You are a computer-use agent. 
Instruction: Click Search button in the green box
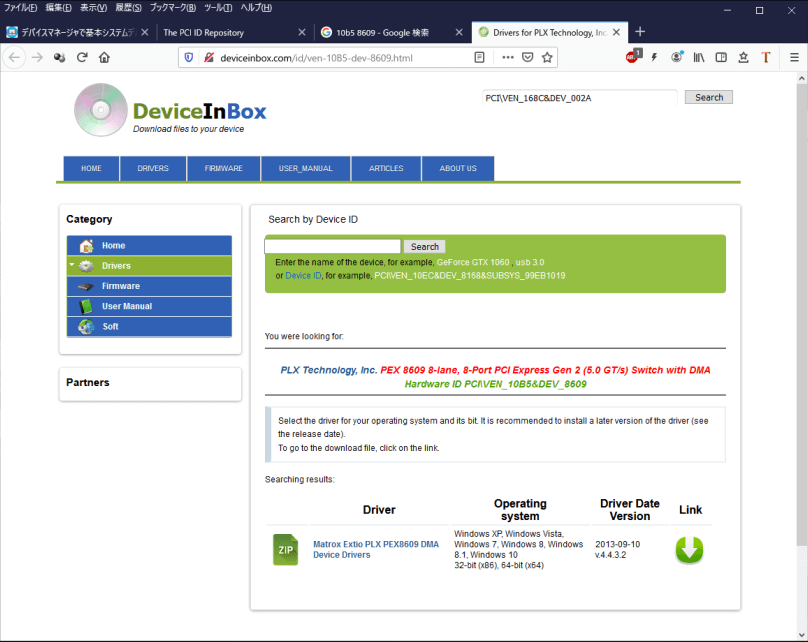(x=425, y=247)
